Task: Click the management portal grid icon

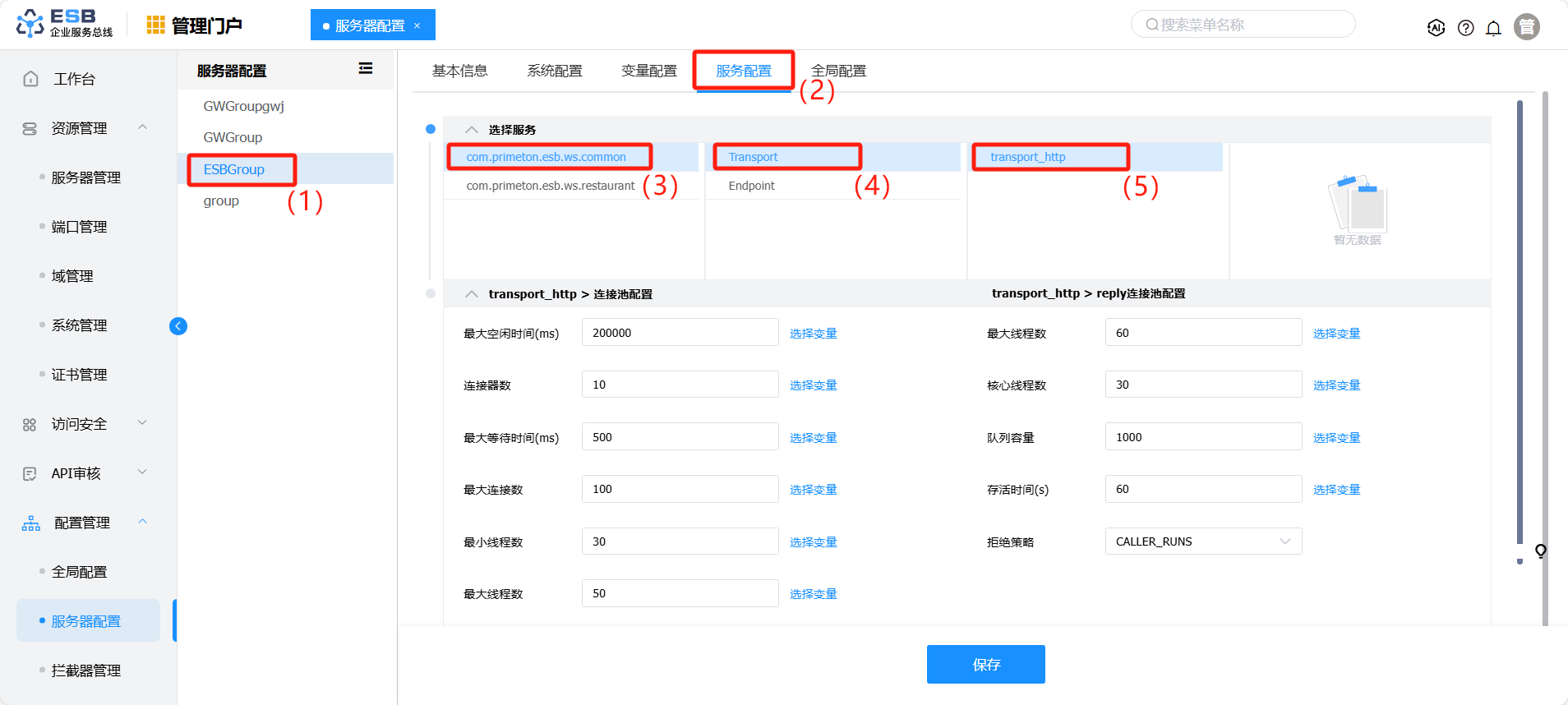Action: (155, 25)
